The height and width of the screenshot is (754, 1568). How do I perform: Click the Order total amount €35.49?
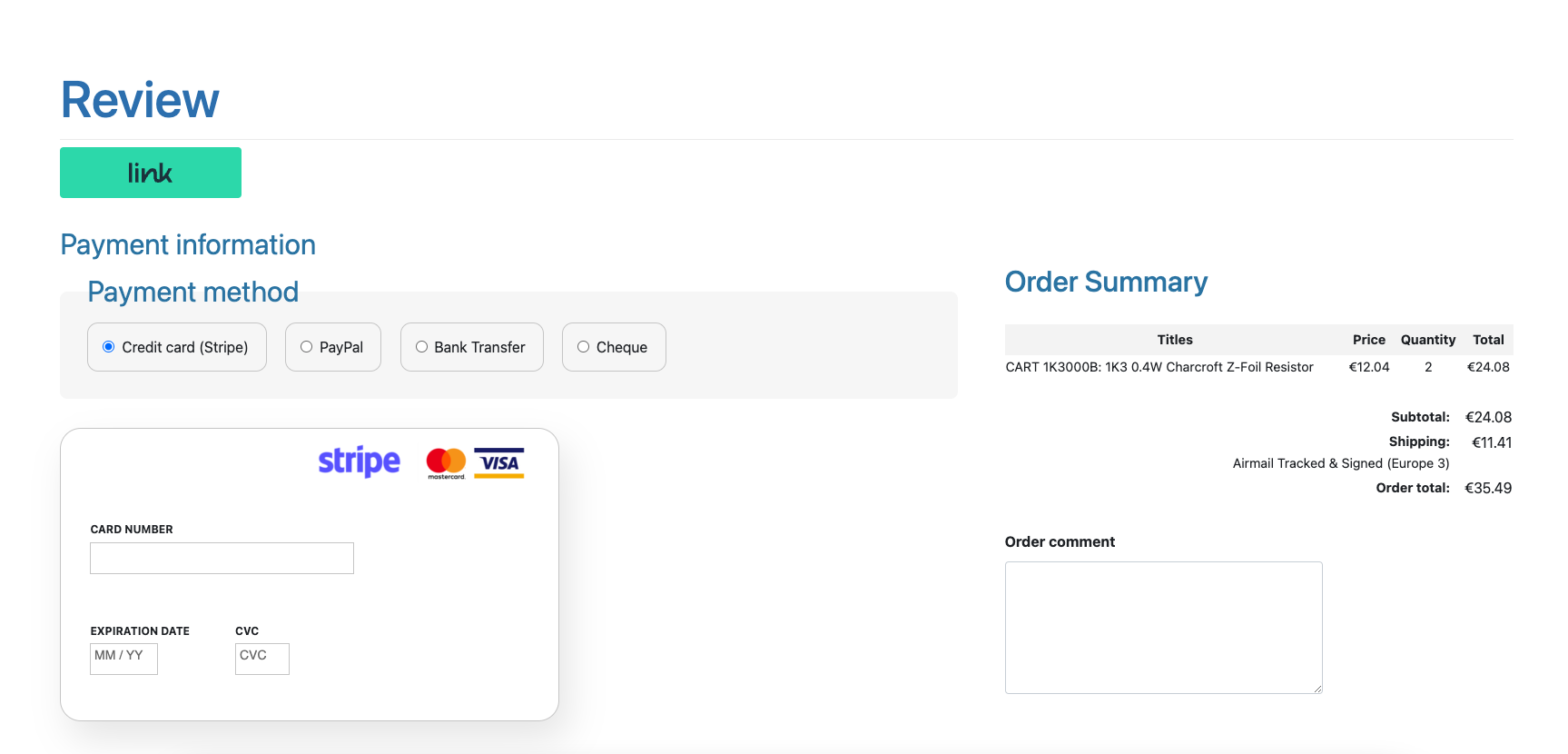pos(1488,488)
